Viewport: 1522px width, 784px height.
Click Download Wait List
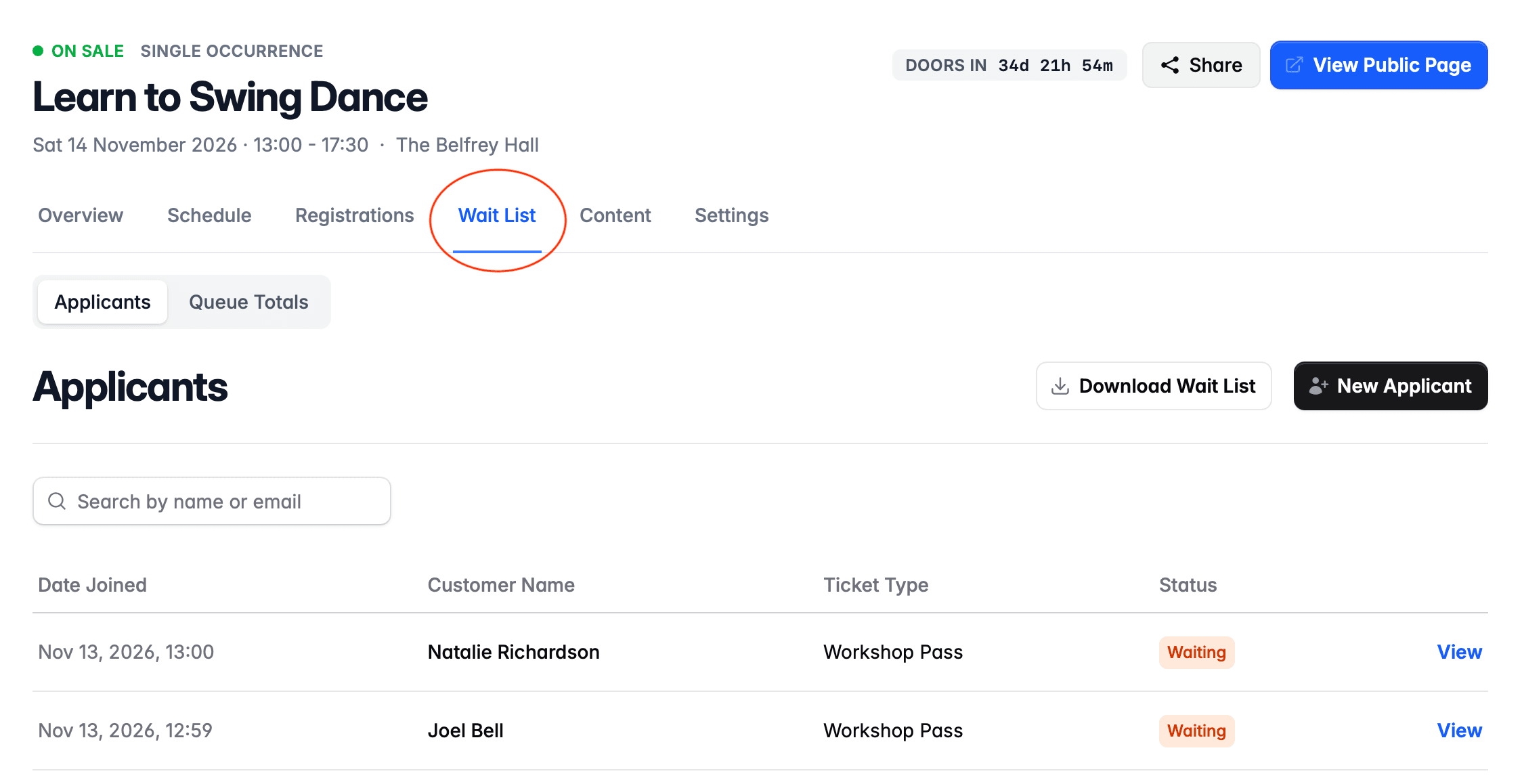pos(1154,386)
